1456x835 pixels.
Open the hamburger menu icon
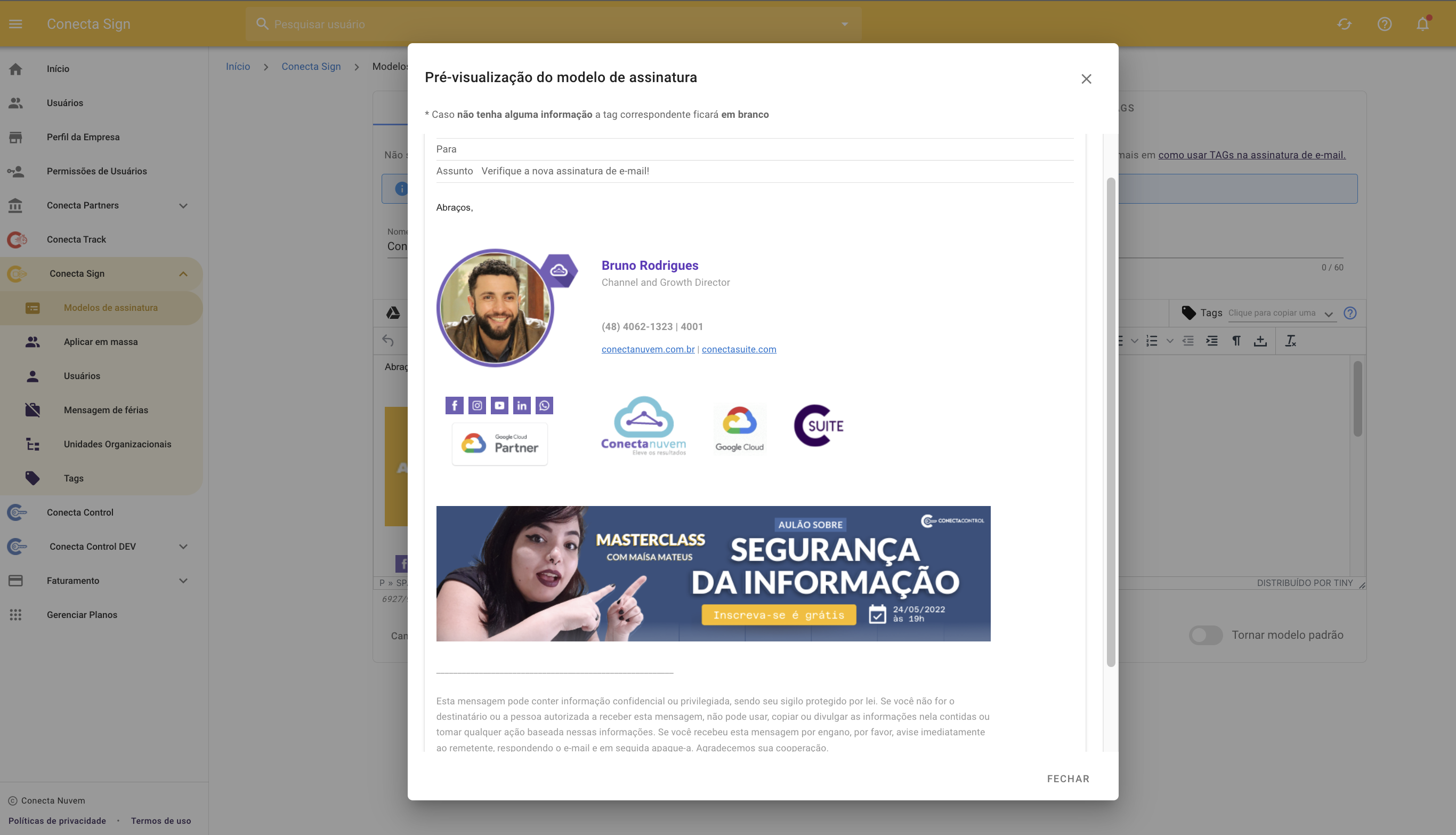point(15,24)
